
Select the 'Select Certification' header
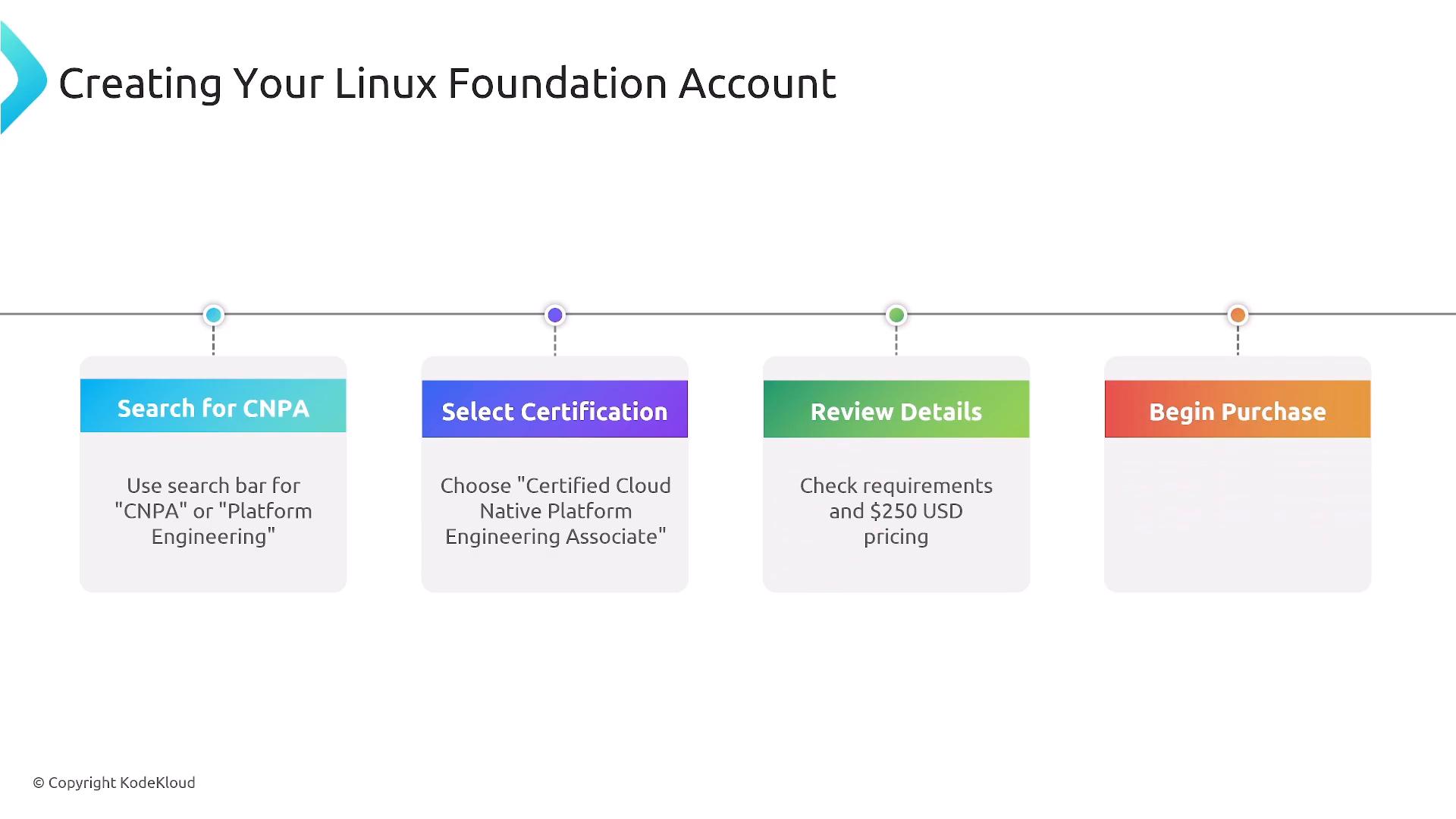click(x=555, y=409)
